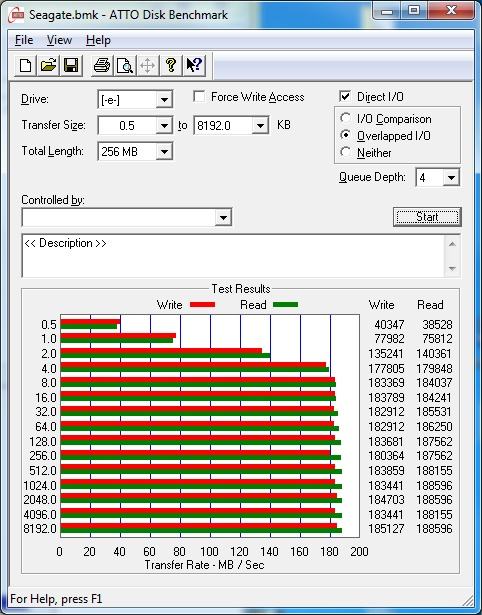The image size is (482, 615).
Task: Click the New file toolbar icon
Action: (25, 65)
